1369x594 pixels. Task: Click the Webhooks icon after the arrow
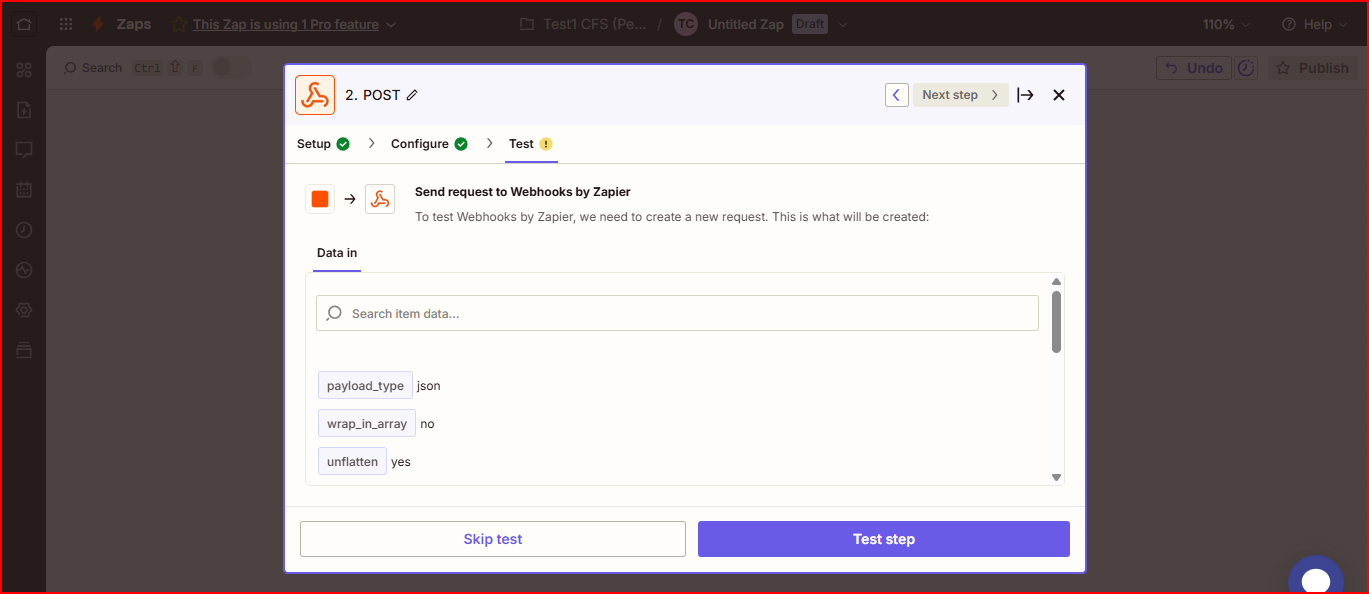(x=380, y=199)
